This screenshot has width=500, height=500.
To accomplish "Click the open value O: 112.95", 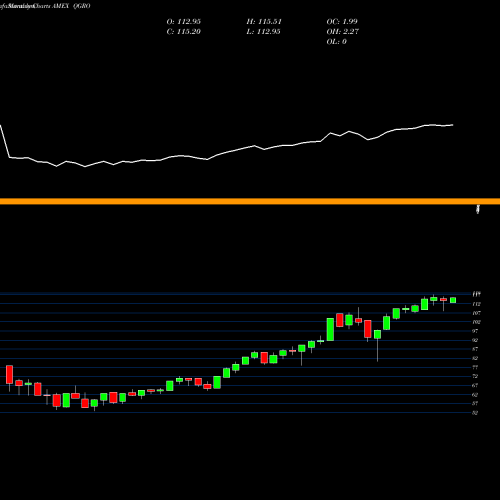I will click(x=184, y=21).
